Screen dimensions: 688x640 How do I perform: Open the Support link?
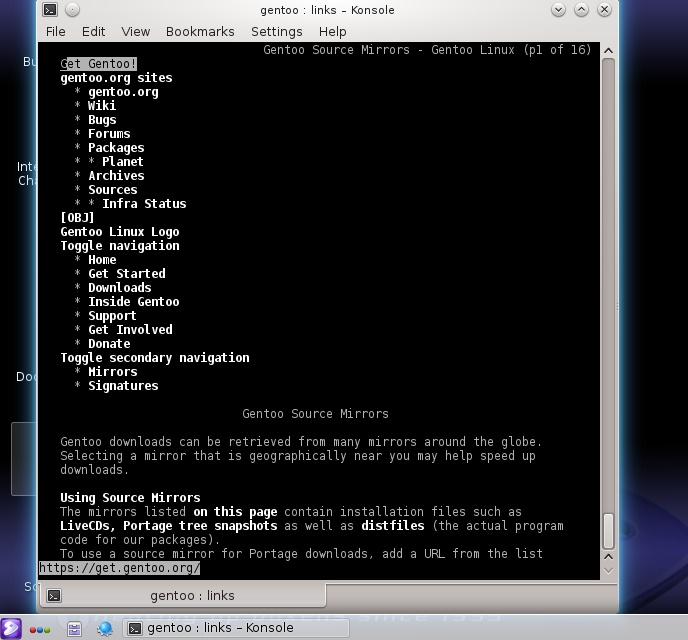(112, 316)
